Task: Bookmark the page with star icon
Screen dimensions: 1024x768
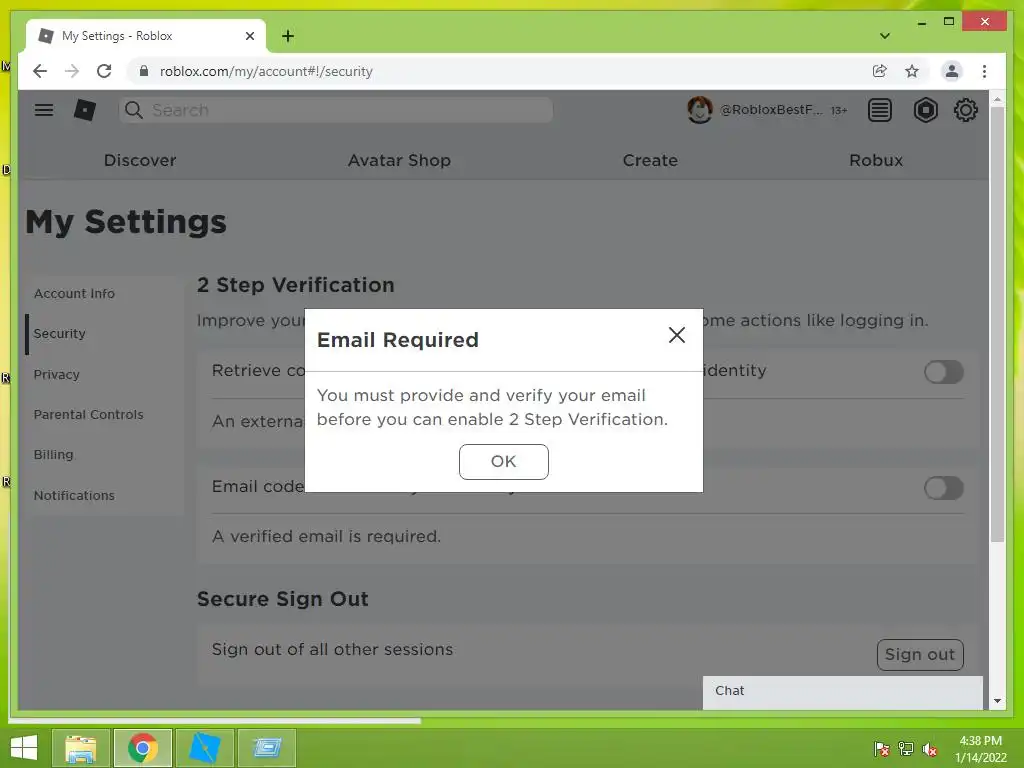Action: tap(912, 71)
